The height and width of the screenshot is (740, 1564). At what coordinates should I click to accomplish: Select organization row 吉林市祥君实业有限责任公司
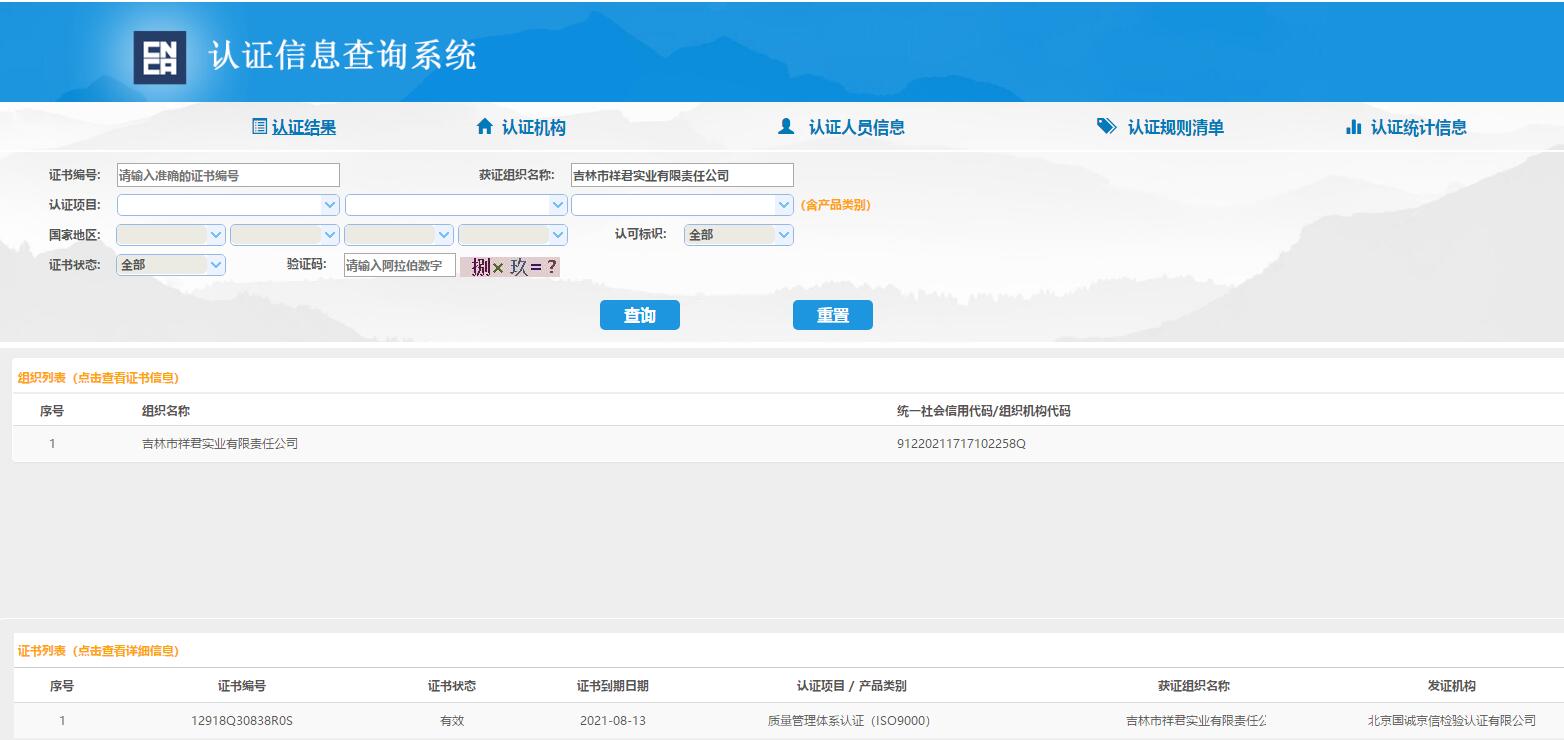(220, 444)
